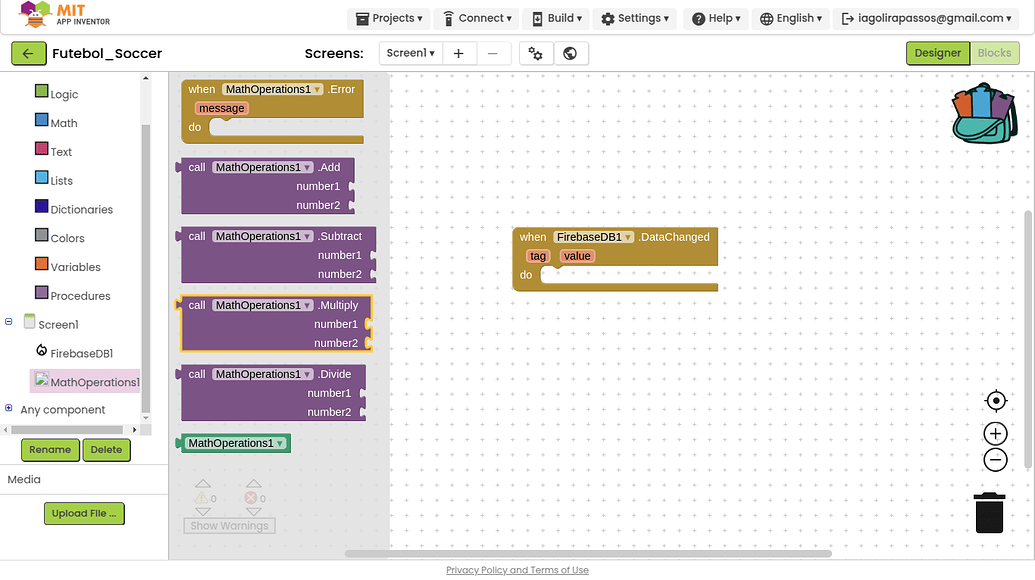Select the Colors block category
The height and width of the screenshot is (580, 1035).
67,238
